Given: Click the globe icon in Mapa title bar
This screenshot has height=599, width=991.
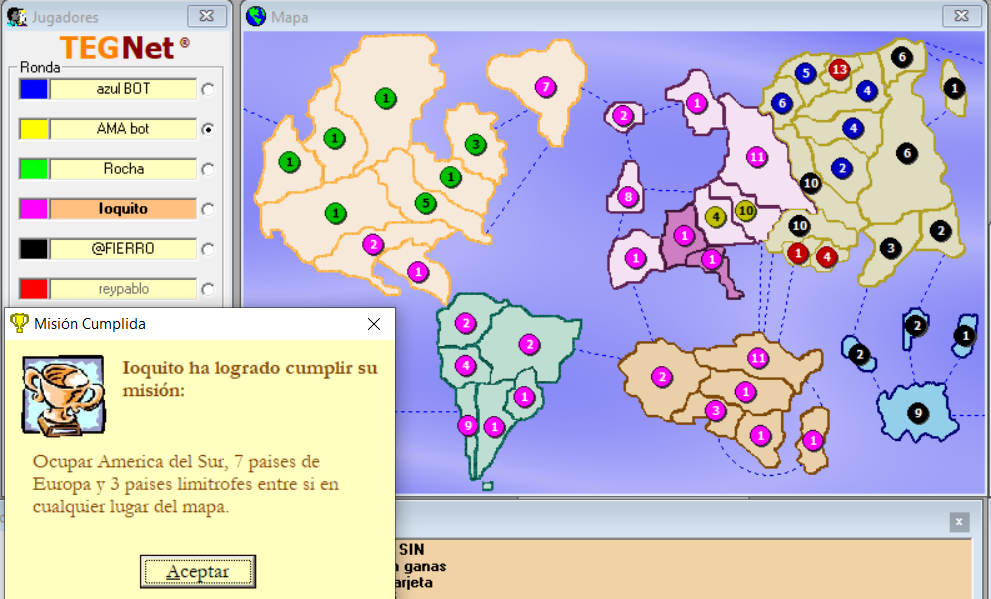Looking at the screenshot, I should [x=257, y=16].
